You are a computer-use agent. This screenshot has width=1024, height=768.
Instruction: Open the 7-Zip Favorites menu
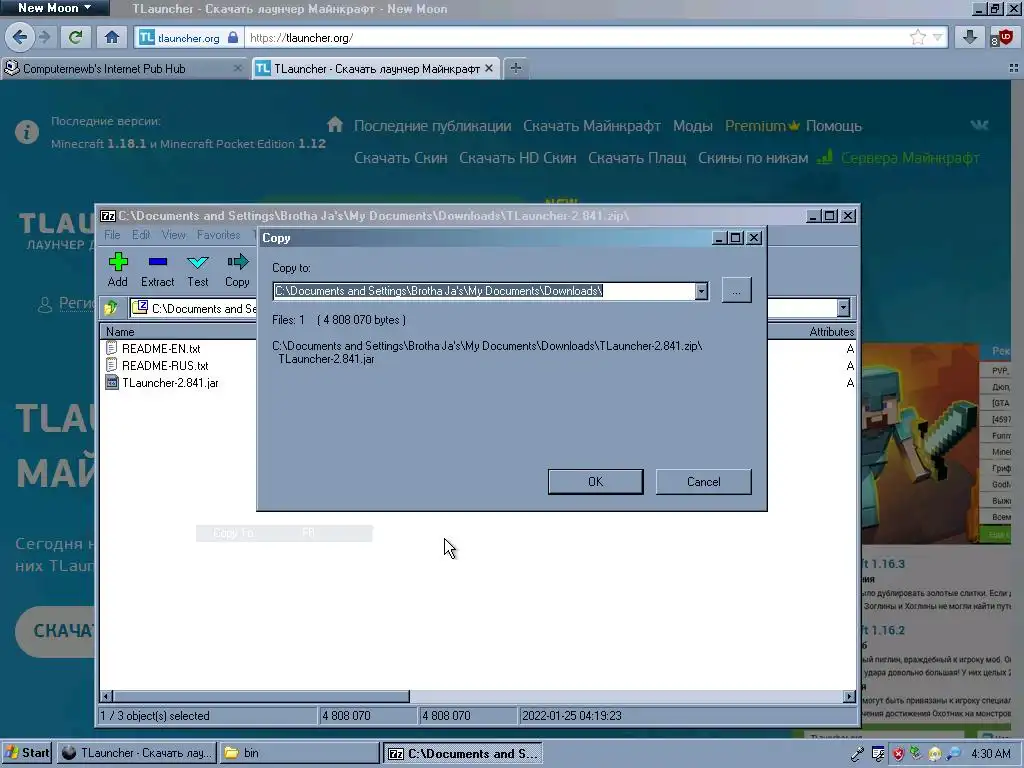[x=218, y=235]
